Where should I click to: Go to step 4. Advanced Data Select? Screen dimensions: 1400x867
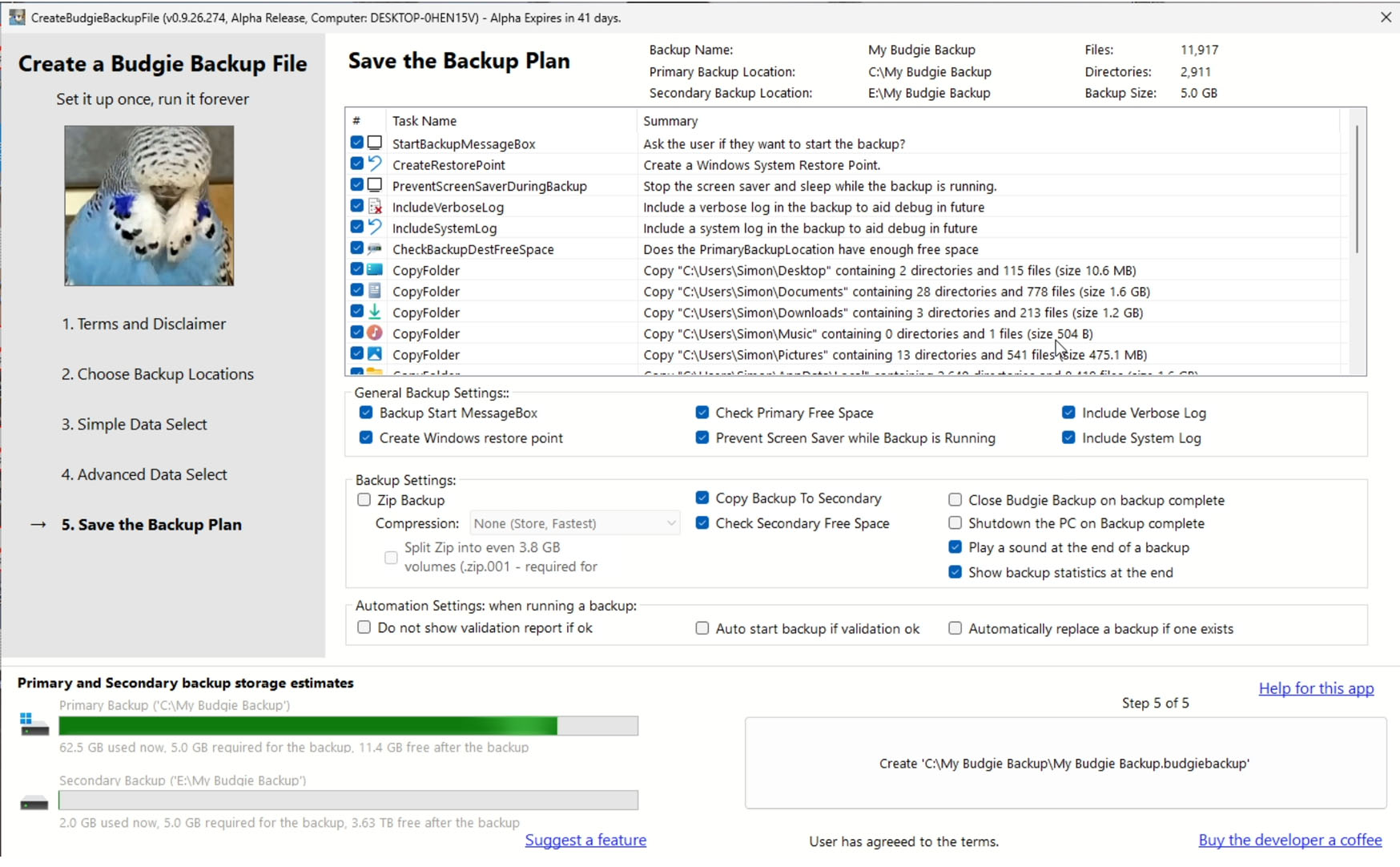tap(143, 474)
